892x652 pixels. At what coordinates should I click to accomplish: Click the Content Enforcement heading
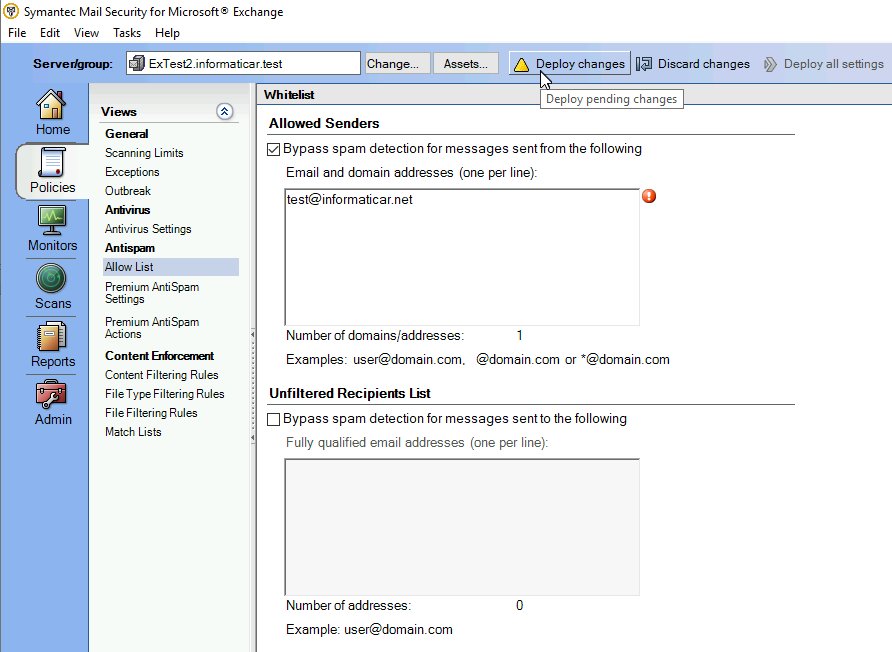(x=159, y=356)
